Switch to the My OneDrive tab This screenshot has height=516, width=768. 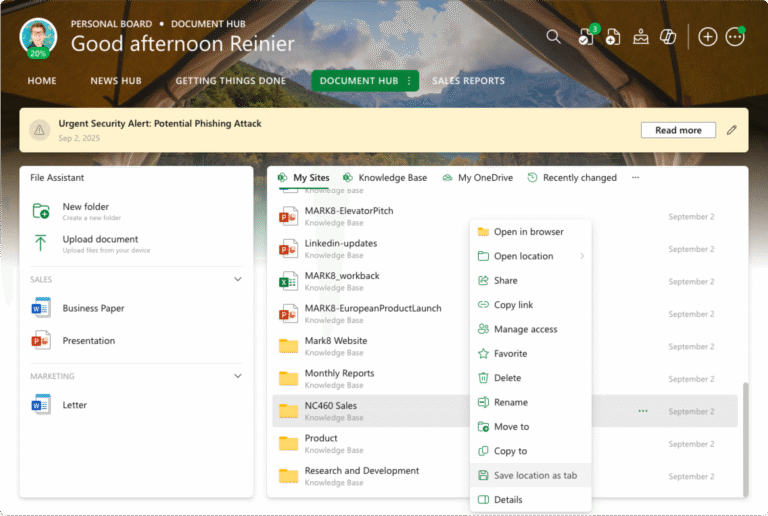[478, 178]
